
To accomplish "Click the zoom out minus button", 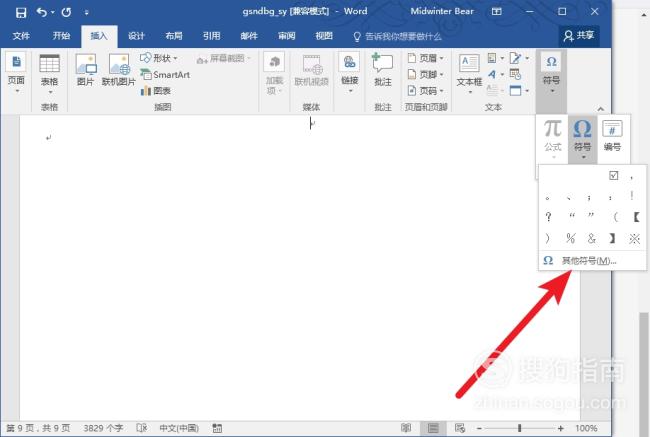I will pyautogui.click(x=479, y=428).
